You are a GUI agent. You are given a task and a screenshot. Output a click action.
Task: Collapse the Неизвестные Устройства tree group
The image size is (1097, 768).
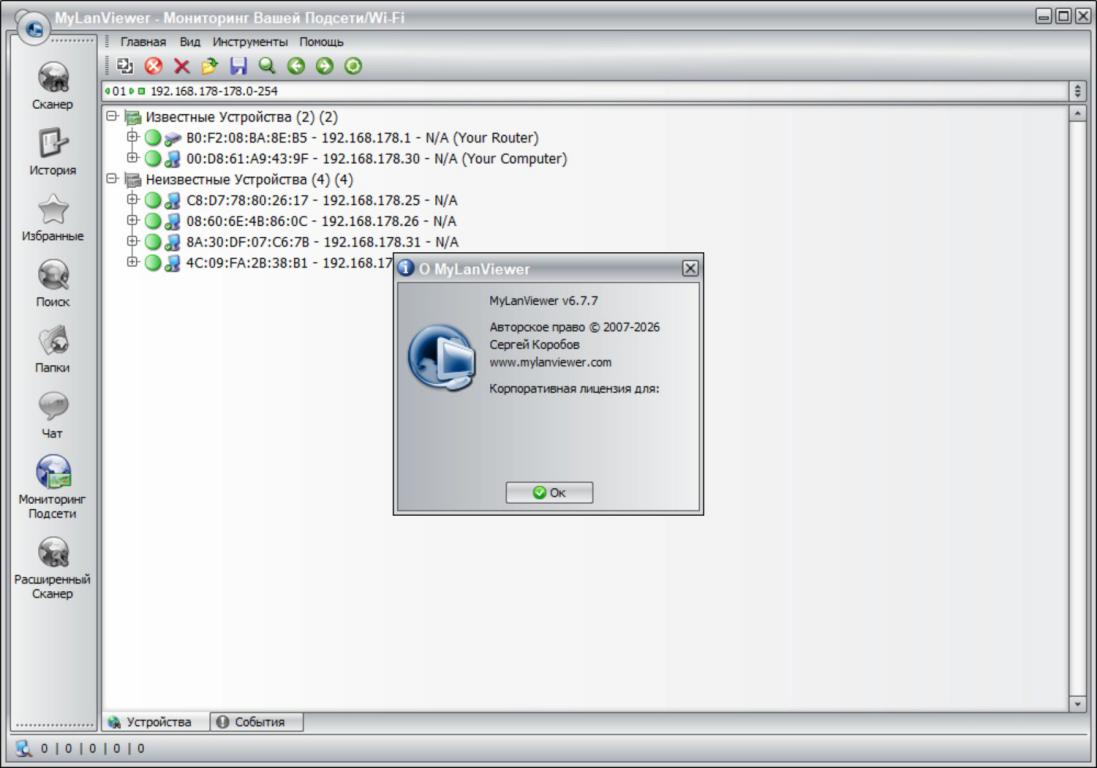coord(112,179)
